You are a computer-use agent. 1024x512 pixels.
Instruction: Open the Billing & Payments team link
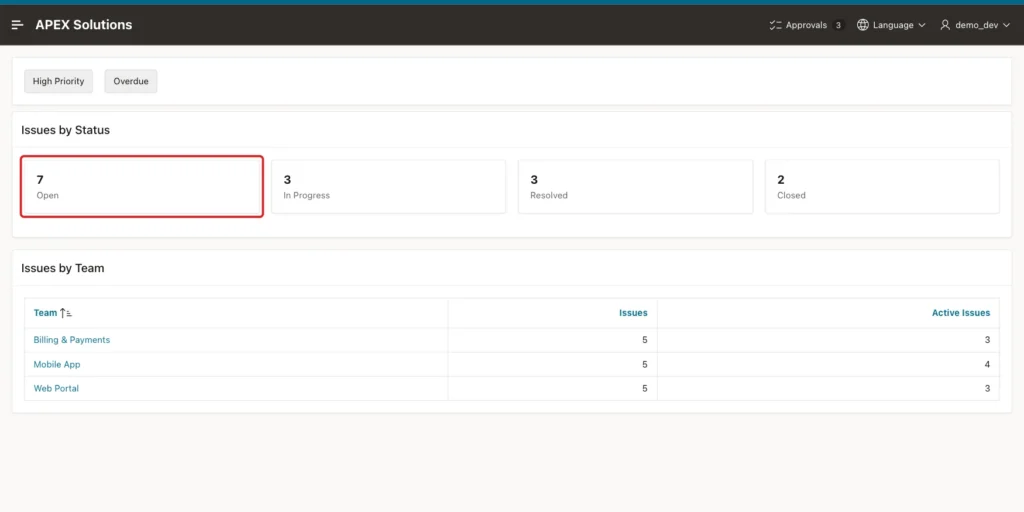(x=72, y=340)
